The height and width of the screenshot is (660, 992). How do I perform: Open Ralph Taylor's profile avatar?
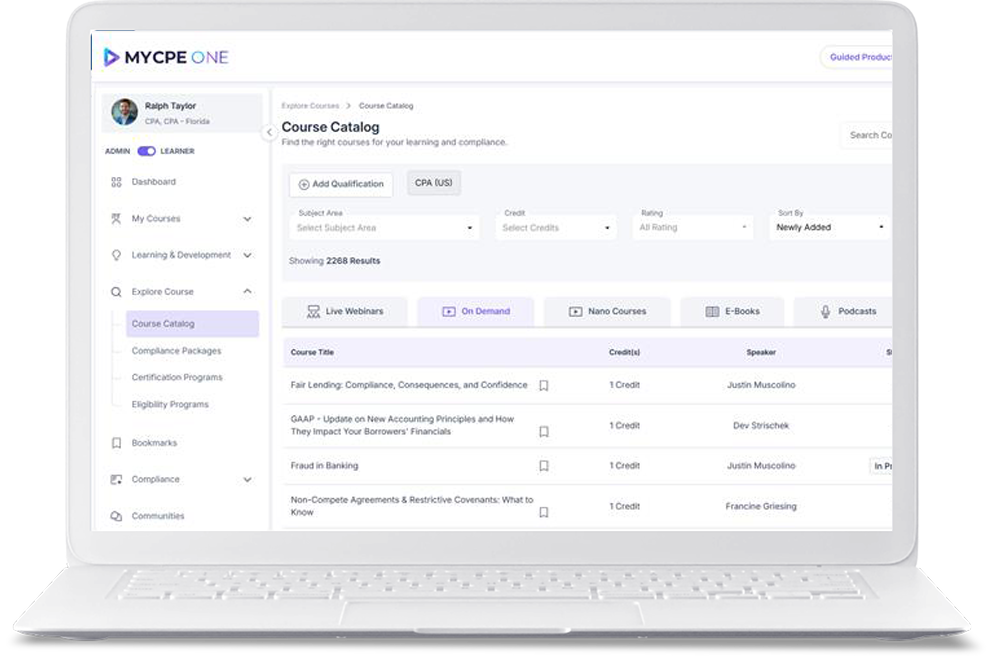point(125,112)
